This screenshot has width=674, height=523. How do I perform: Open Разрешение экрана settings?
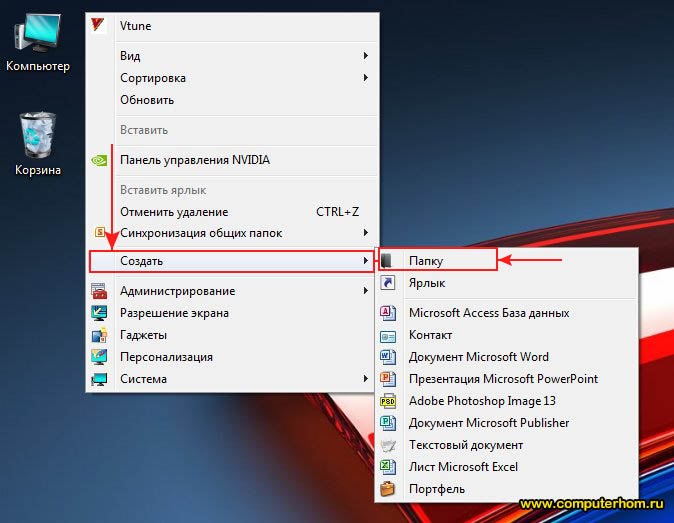(233, 313)
